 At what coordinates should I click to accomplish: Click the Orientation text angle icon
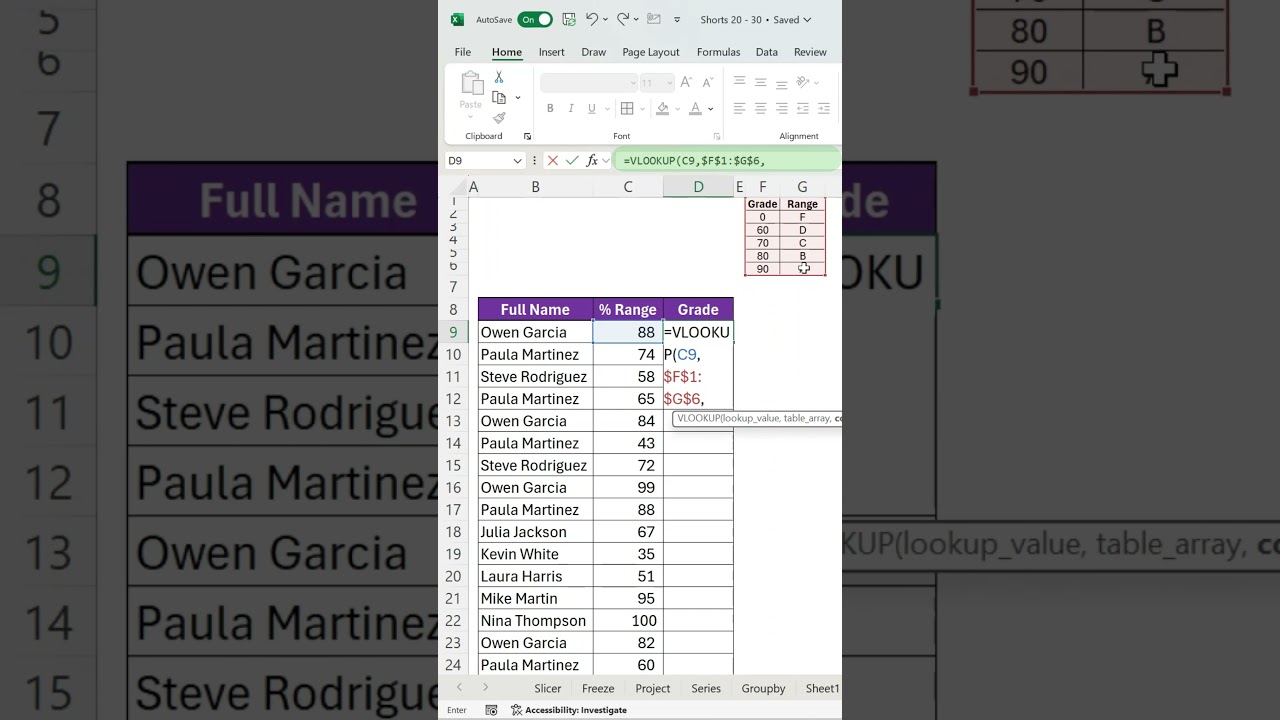[804, 82]
